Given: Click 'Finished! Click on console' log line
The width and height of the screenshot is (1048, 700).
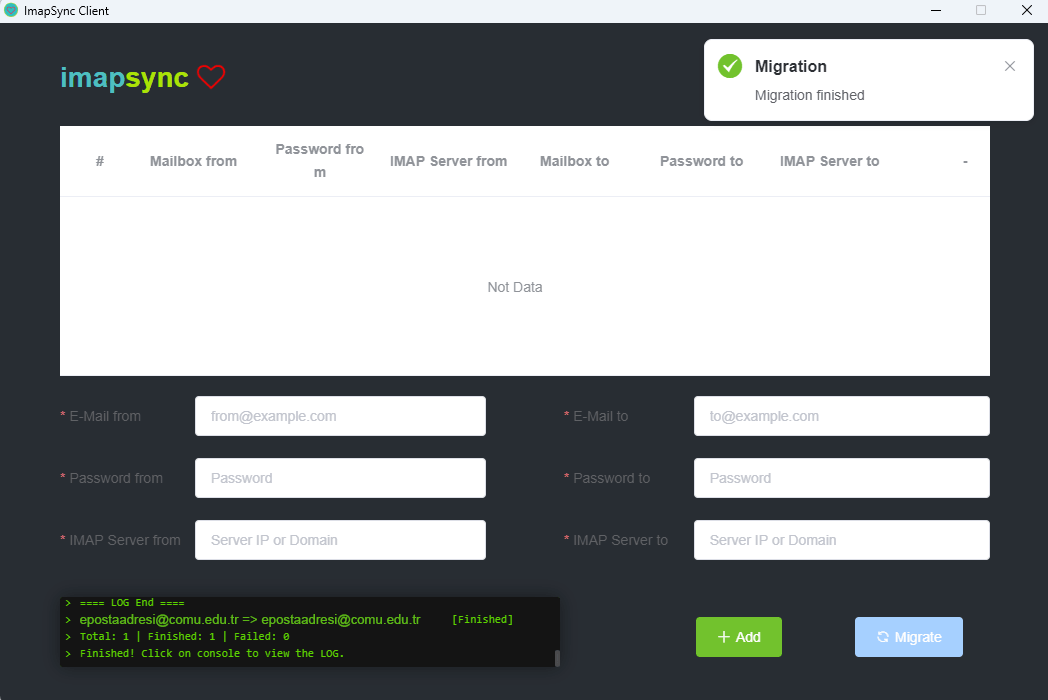Looking at the screenshot, I should pos(212,653).
